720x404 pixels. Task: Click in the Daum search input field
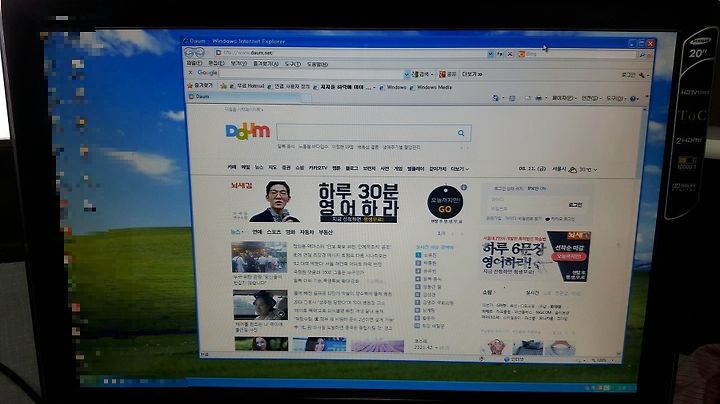[366, 133]
